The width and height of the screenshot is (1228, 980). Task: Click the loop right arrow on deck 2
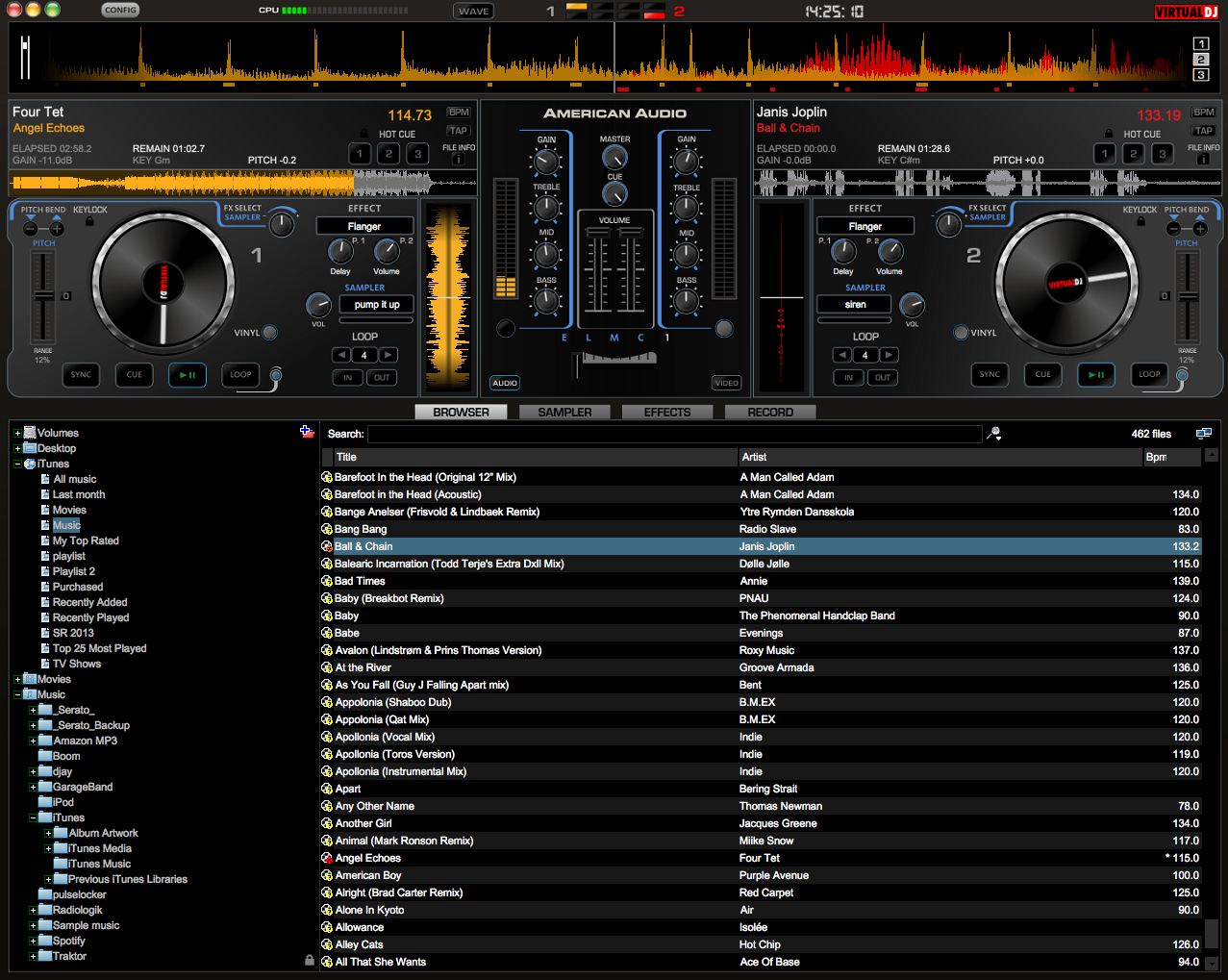click(890, 355)
